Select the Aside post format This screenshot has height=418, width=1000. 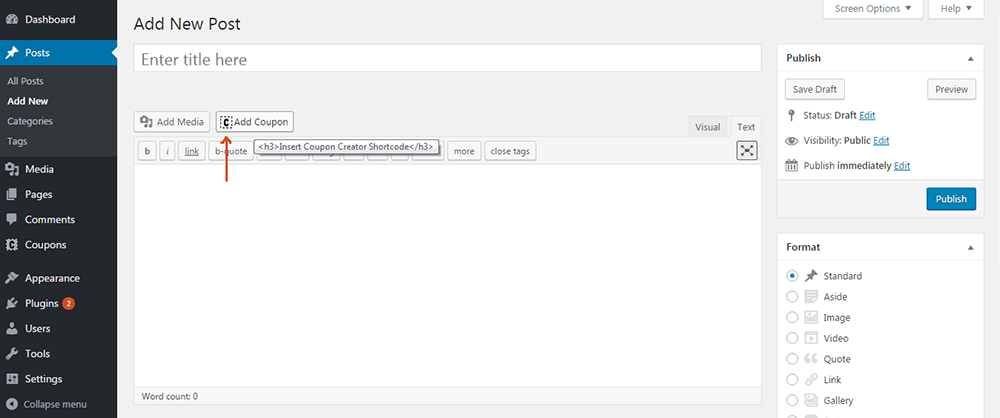pos(793,296)
